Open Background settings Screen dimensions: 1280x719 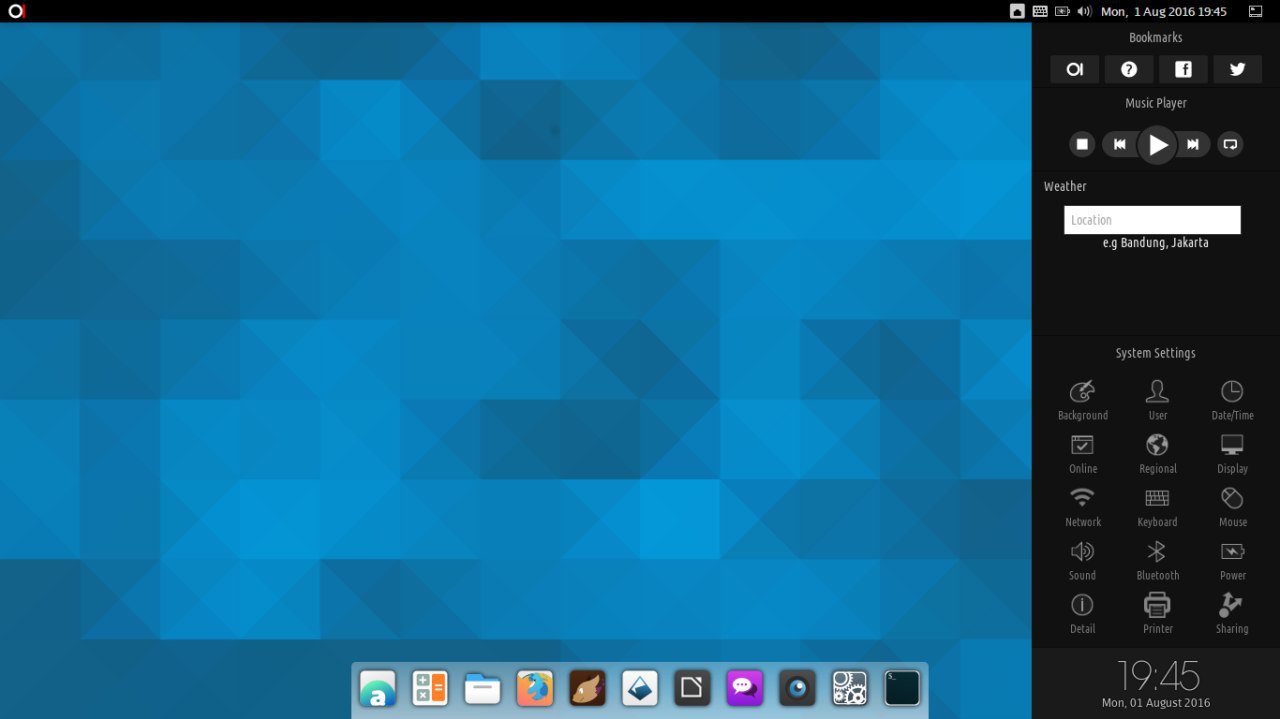pos(1083,400)
